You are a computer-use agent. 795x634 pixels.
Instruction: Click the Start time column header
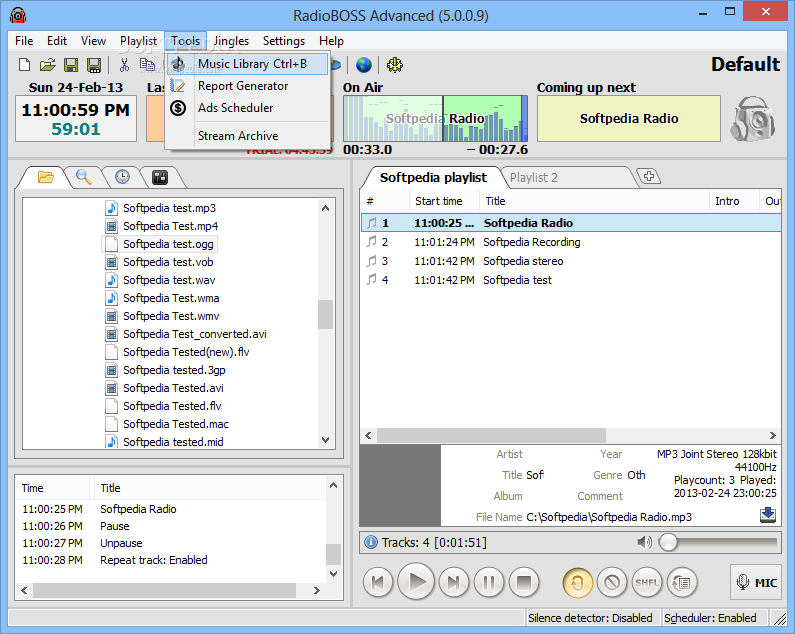444,201
